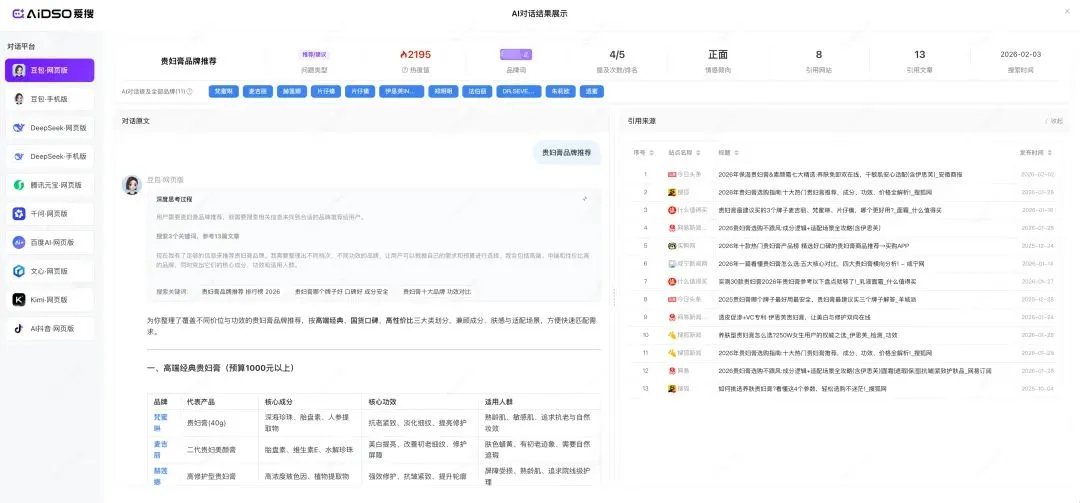Image resolution: width=1080 pixels, height=503 pixels.
Task: Sort the sources table by 序号
Action: pyautogui.click(x=640, y=153)
